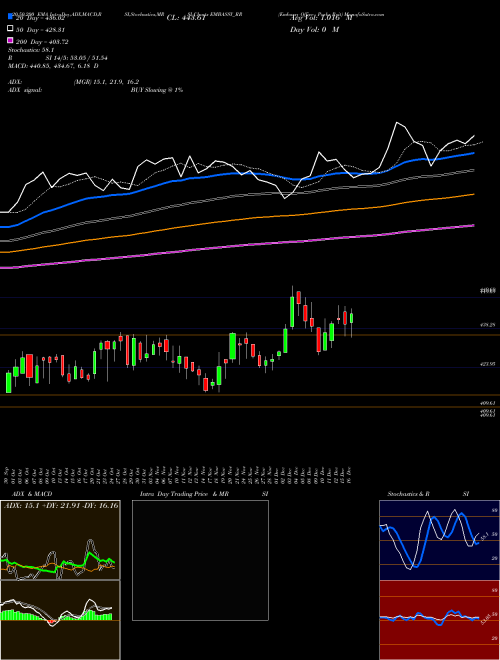Screen dimensions: 500x660
Task: Click the 'CL: 443.61' closing price text
Action: (x=186, y=18)
